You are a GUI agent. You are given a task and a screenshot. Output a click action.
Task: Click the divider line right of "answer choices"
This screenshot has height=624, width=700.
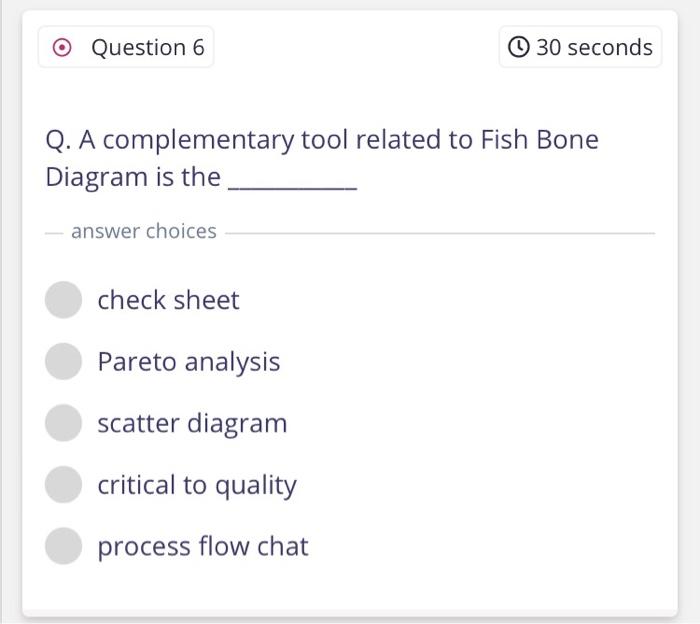click(x=440, y=233)
